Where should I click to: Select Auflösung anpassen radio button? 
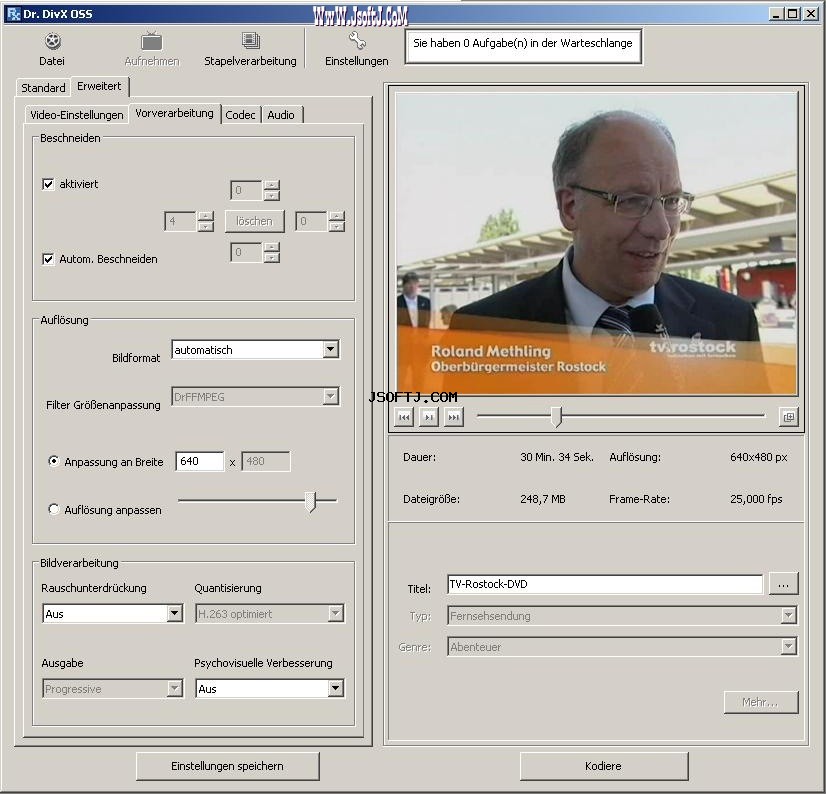(x=53, y=509)
